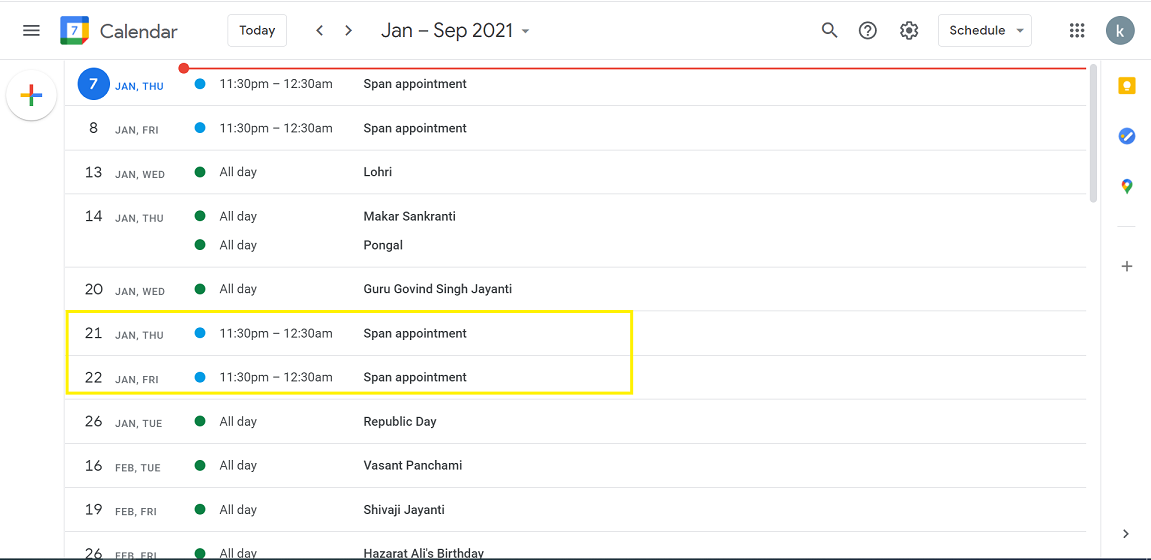The height and width of the screenshot is (560, 1151).
Task: Open the main menu hamburger icon
Action: pos(31,31)
